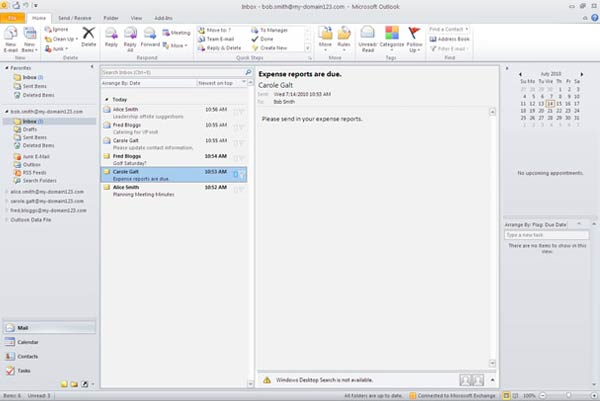Open the Address Book
This screenshot has height=401, width=600.
tap(449, 39)
